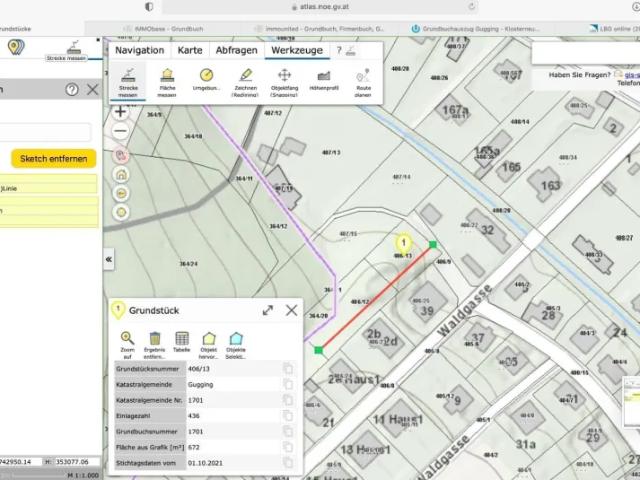Click the question mark help in tab bar

pos(339,50)
